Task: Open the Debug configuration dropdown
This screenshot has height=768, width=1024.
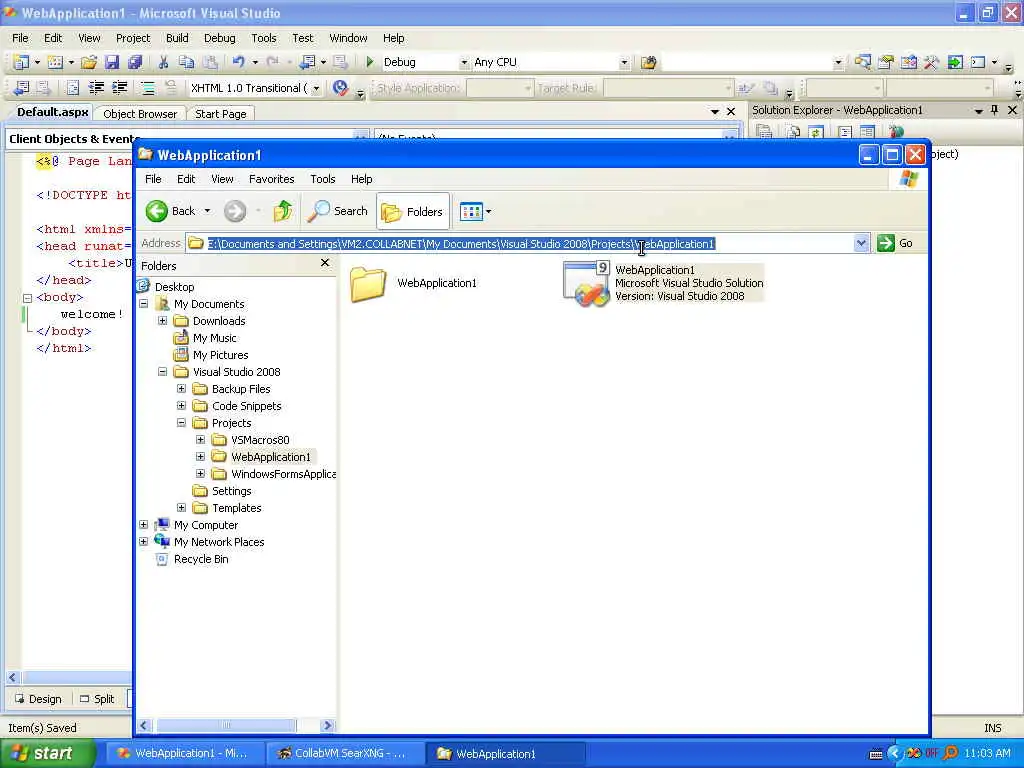Action: tap(464, 63)
